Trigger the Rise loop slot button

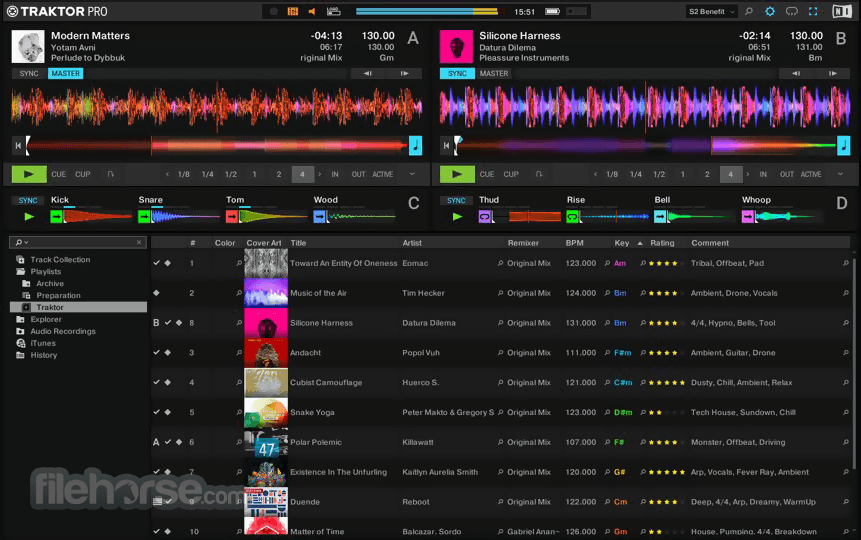click(x=572, y=216)
